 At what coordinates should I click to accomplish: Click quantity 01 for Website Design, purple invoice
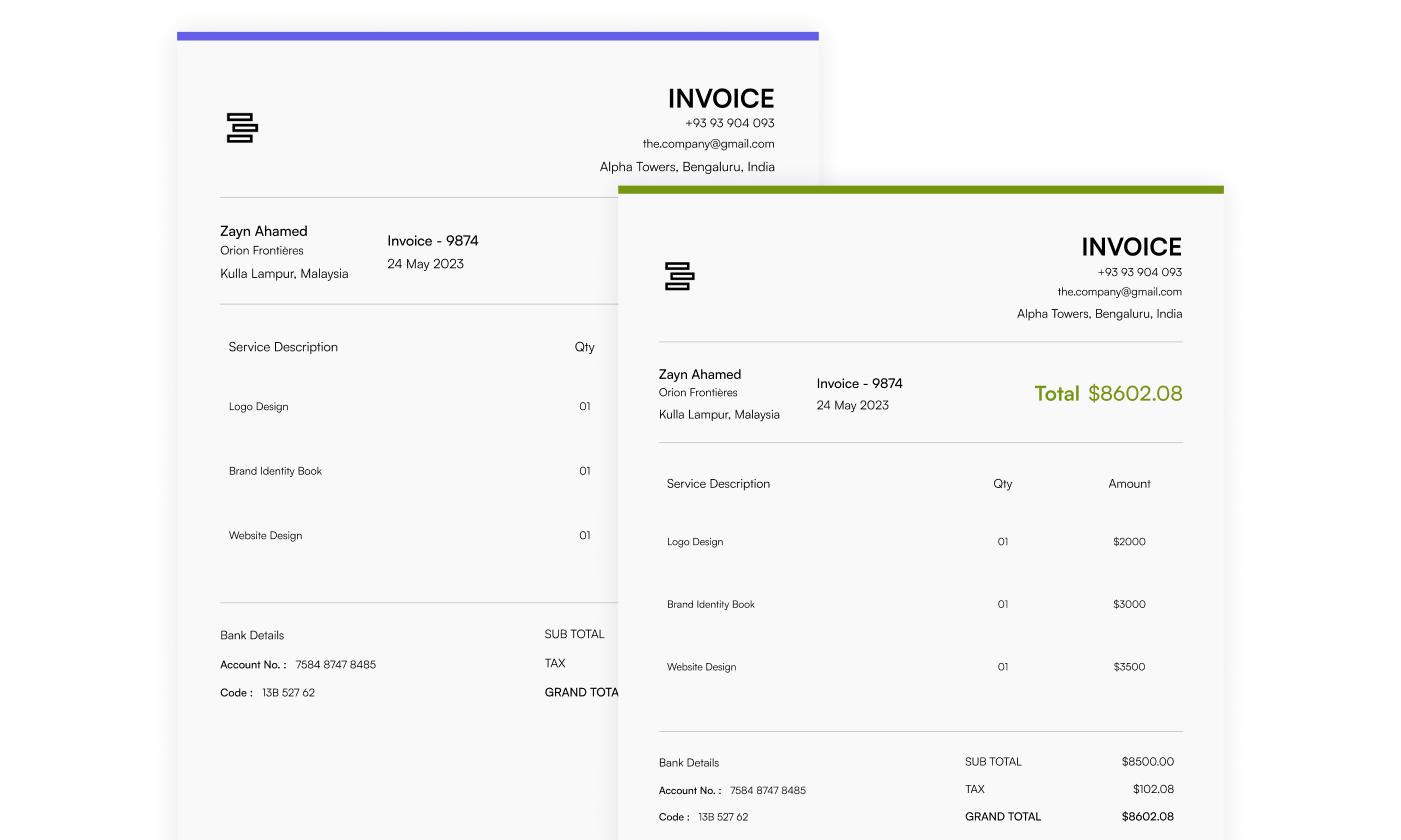coord(585,536)
